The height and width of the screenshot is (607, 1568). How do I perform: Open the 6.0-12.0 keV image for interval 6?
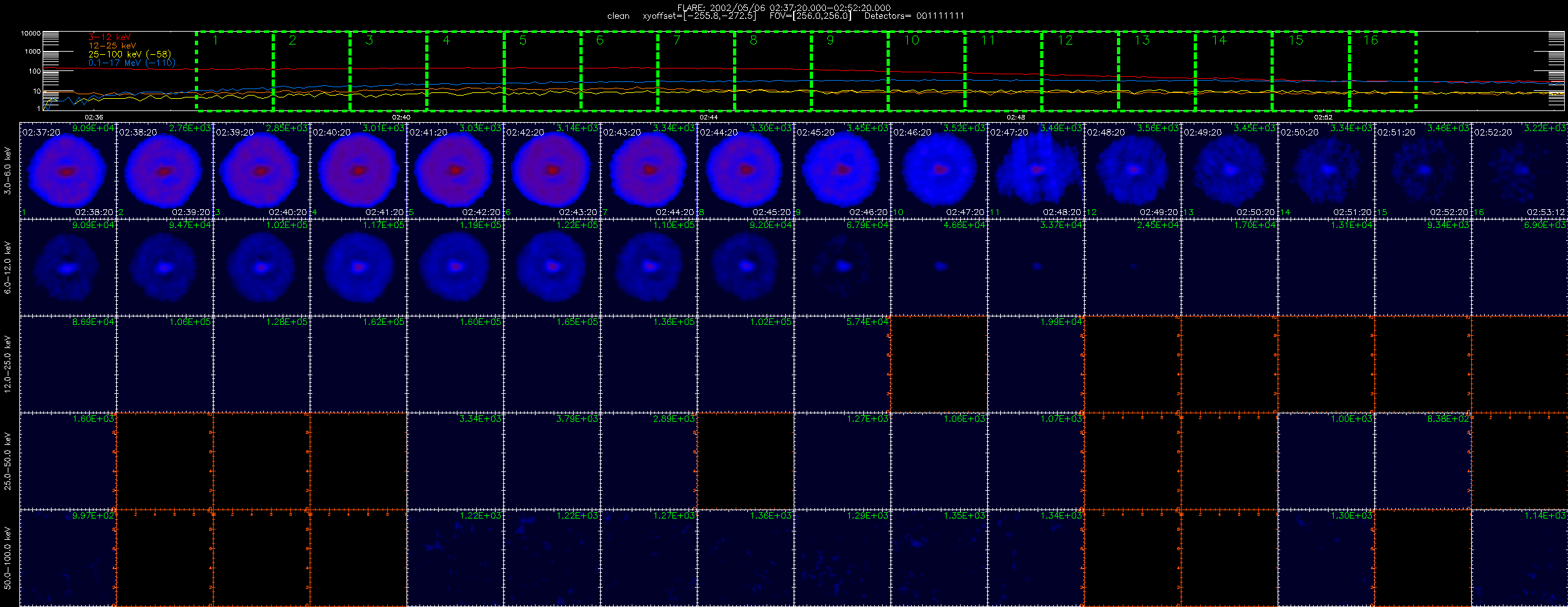click(552, 267)
